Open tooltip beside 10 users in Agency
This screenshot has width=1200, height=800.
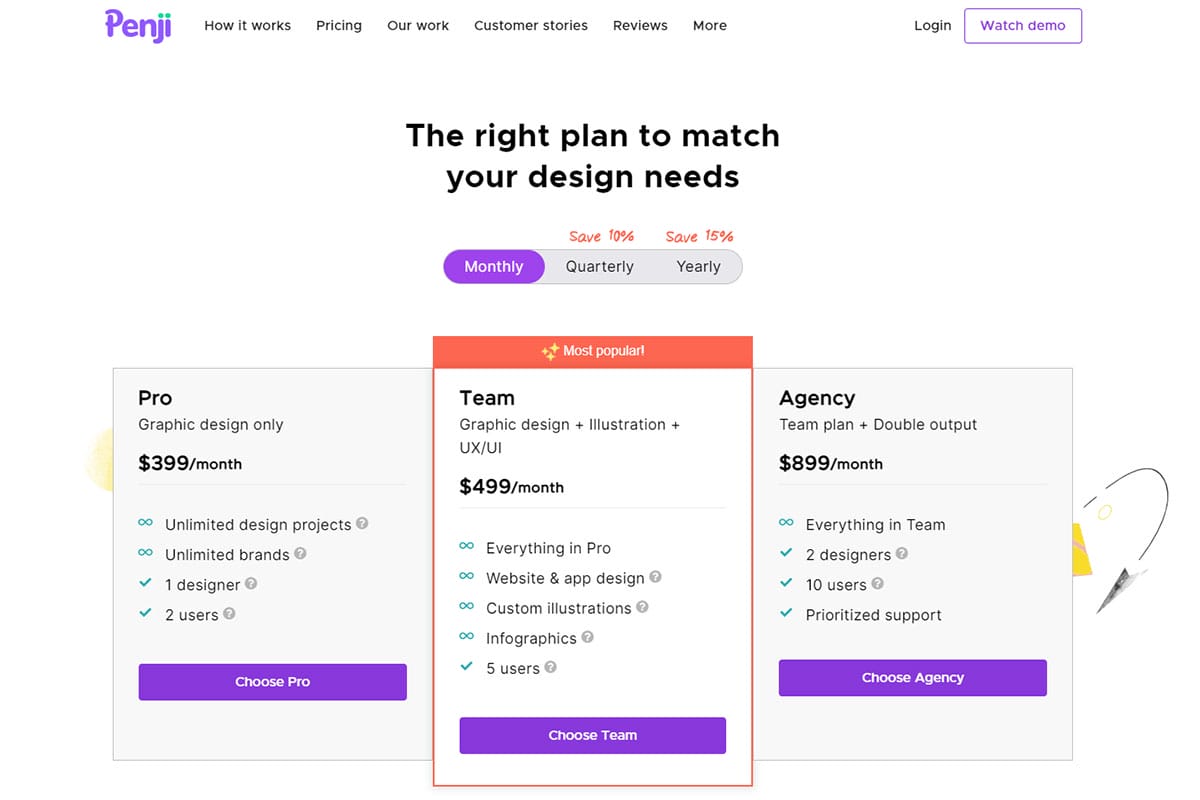877,584
